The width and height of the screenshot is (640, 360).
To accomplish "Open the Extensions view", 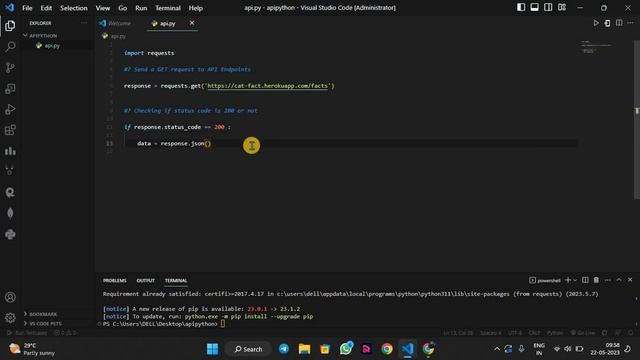I will coord(10,130).
